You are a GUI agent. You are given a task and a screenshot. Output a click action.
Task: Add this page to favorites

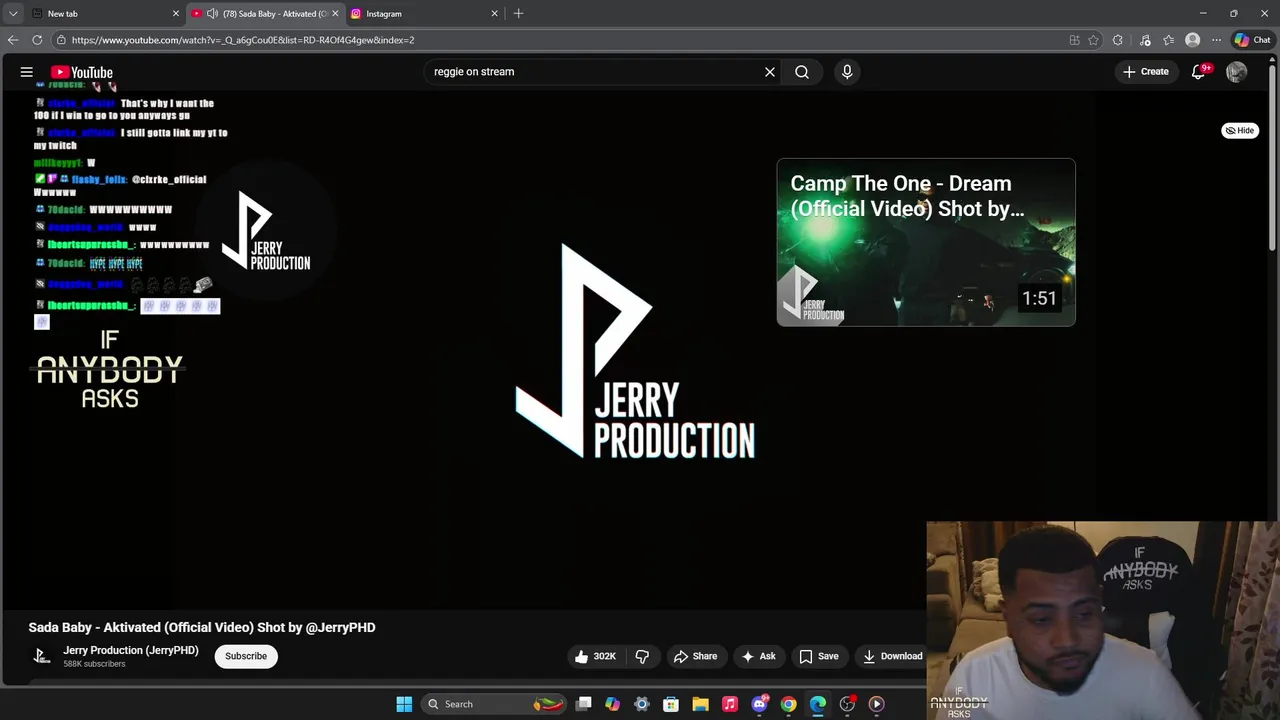[x=1093, y=40]
